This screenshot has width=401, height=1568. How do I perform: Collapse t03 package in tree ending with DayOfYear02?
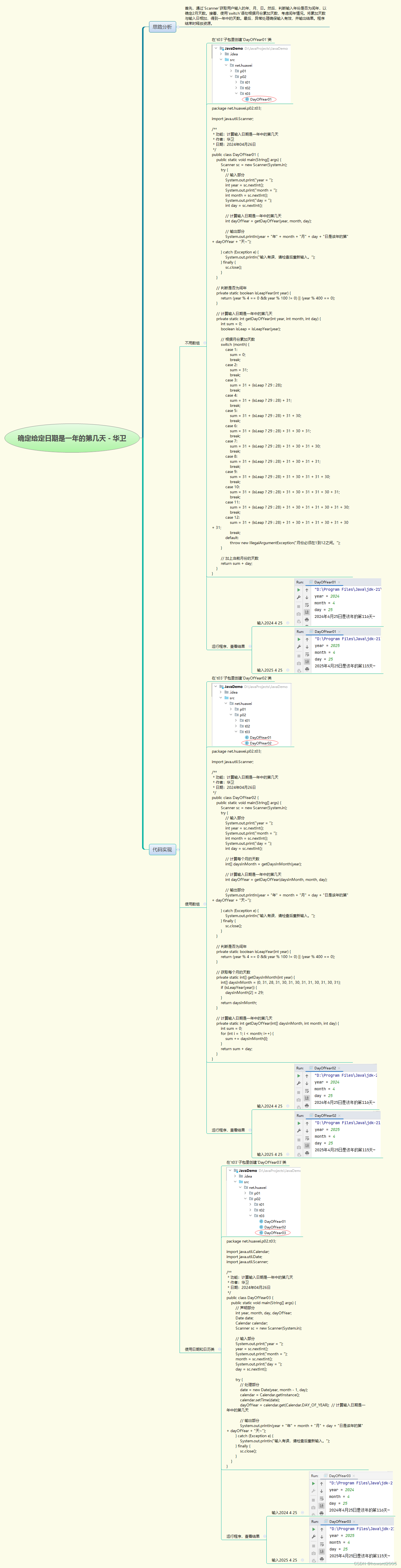pos(236,732)
